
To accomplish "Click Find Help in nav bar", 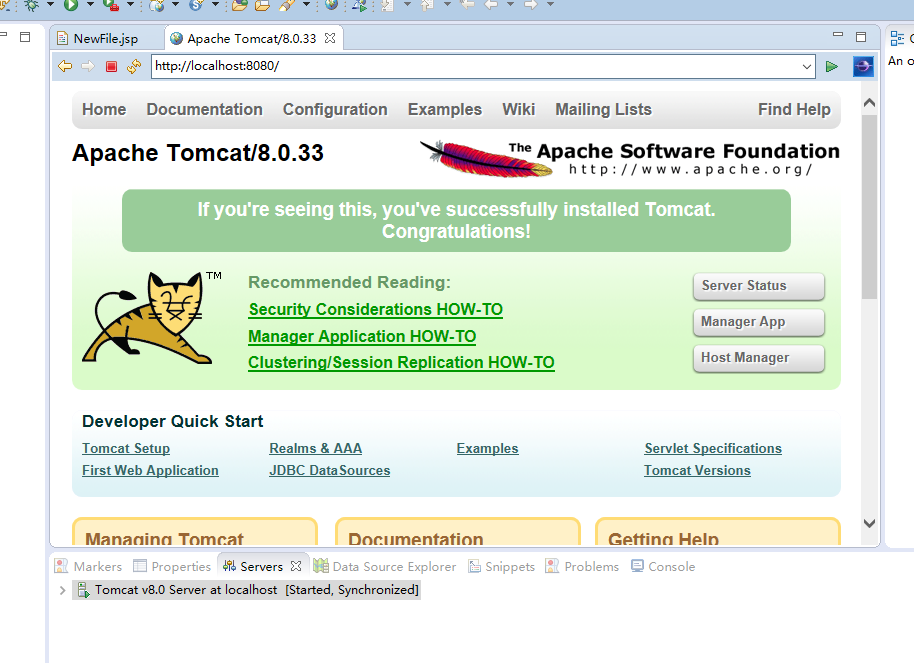I will (794, 110).
